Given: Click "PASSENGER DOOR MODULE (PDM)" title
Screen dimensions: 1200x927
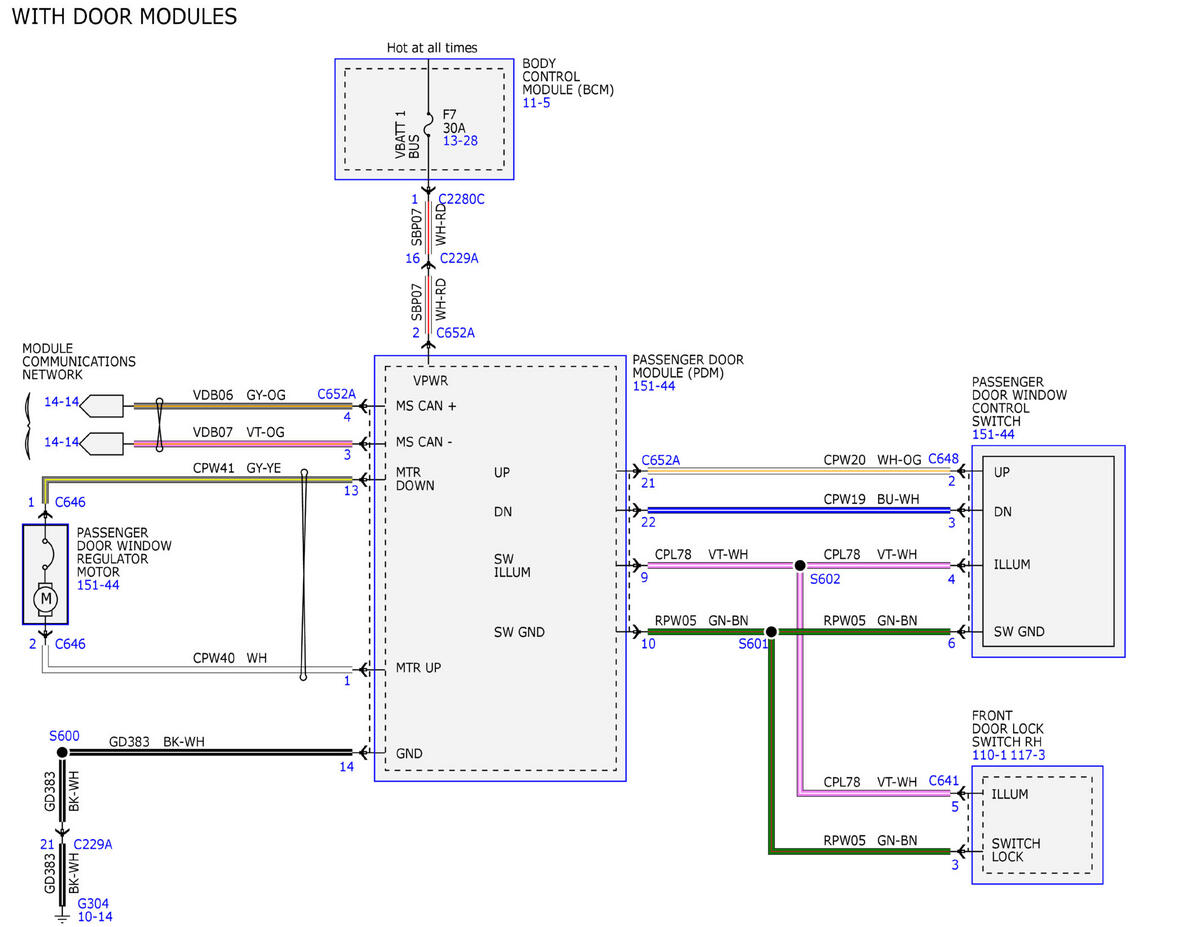Looking at the screenshot, I should [688, 366].
